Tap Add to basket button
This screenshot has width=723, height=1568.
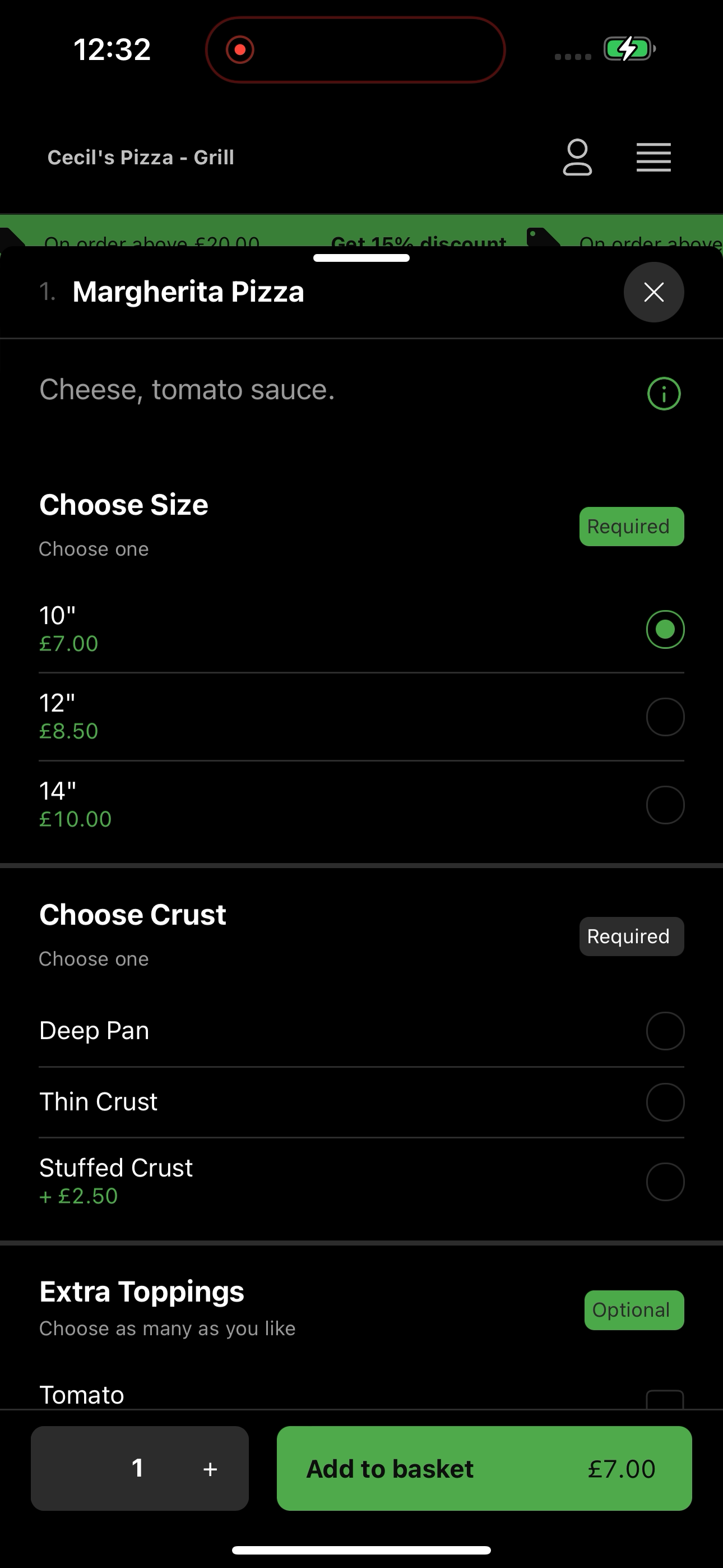point(484,1468)
